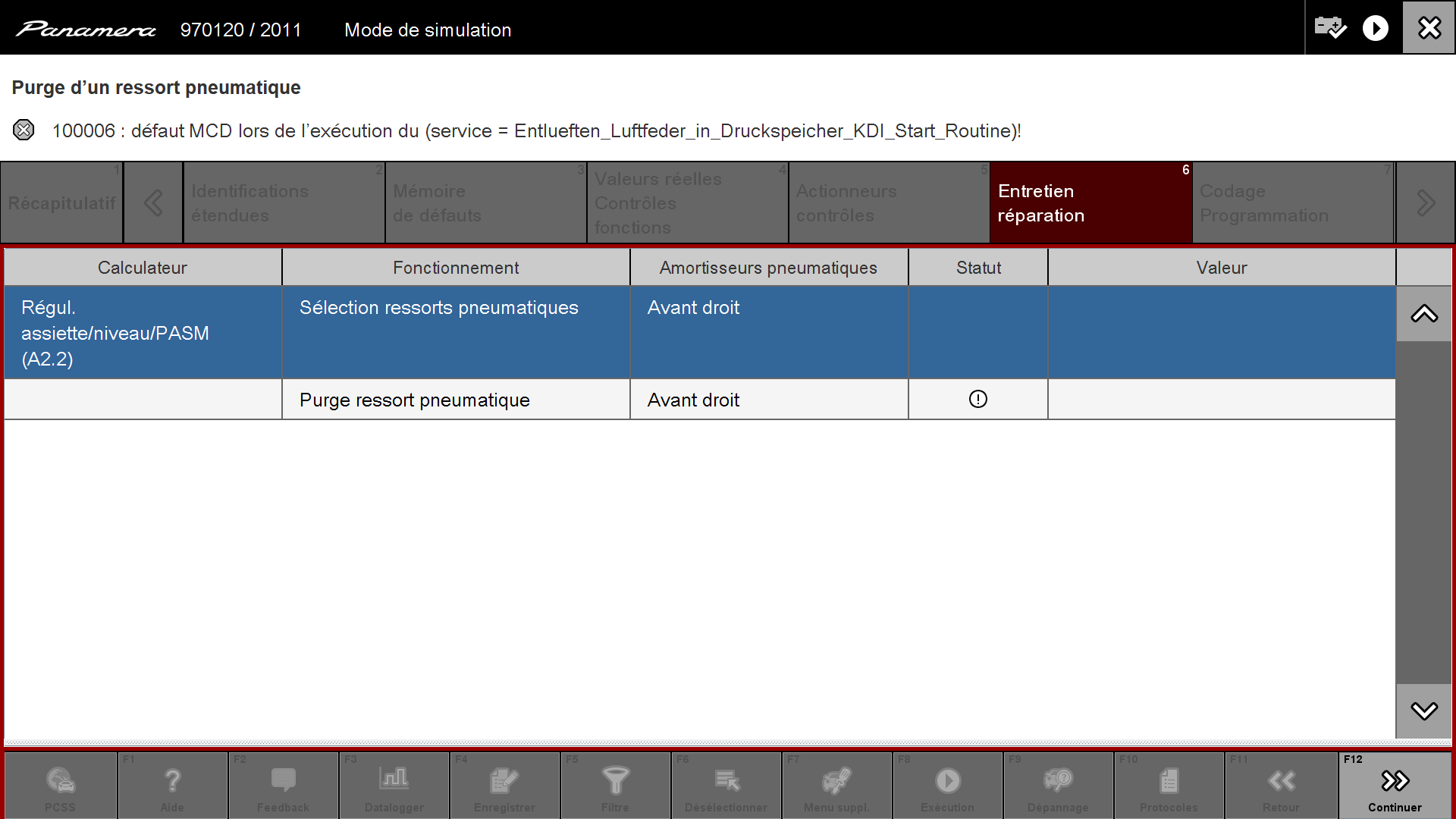
Task: Open Valeurs réelles Contrôles fonctions tab
Action: tap(688, 202)
